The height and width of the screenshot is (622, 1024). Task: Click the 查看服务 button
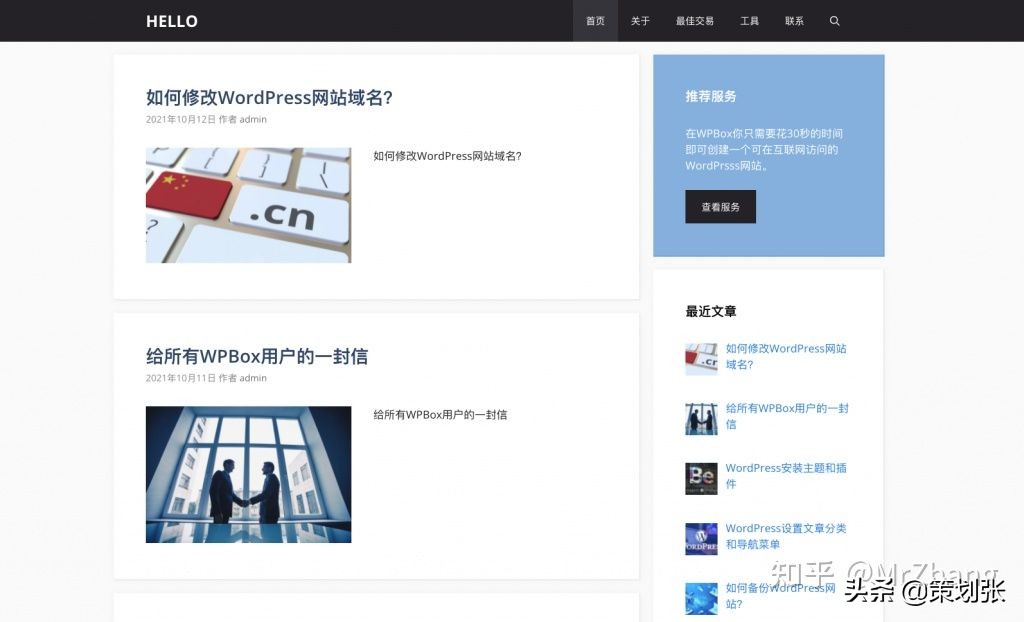(x=720, y=206)
